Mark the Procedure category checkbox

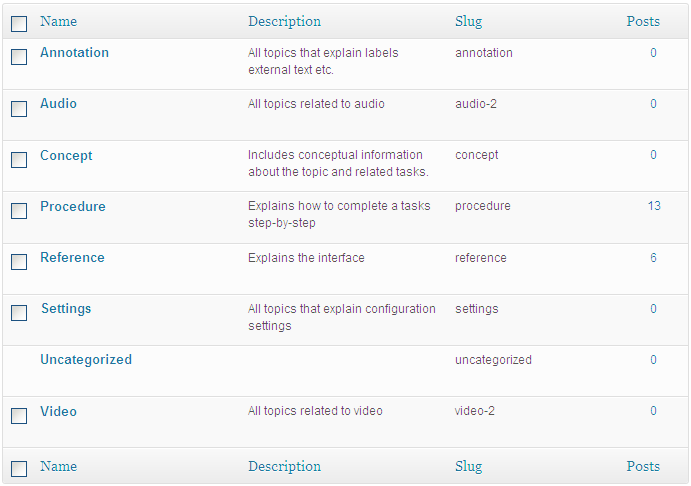point(19,211)
